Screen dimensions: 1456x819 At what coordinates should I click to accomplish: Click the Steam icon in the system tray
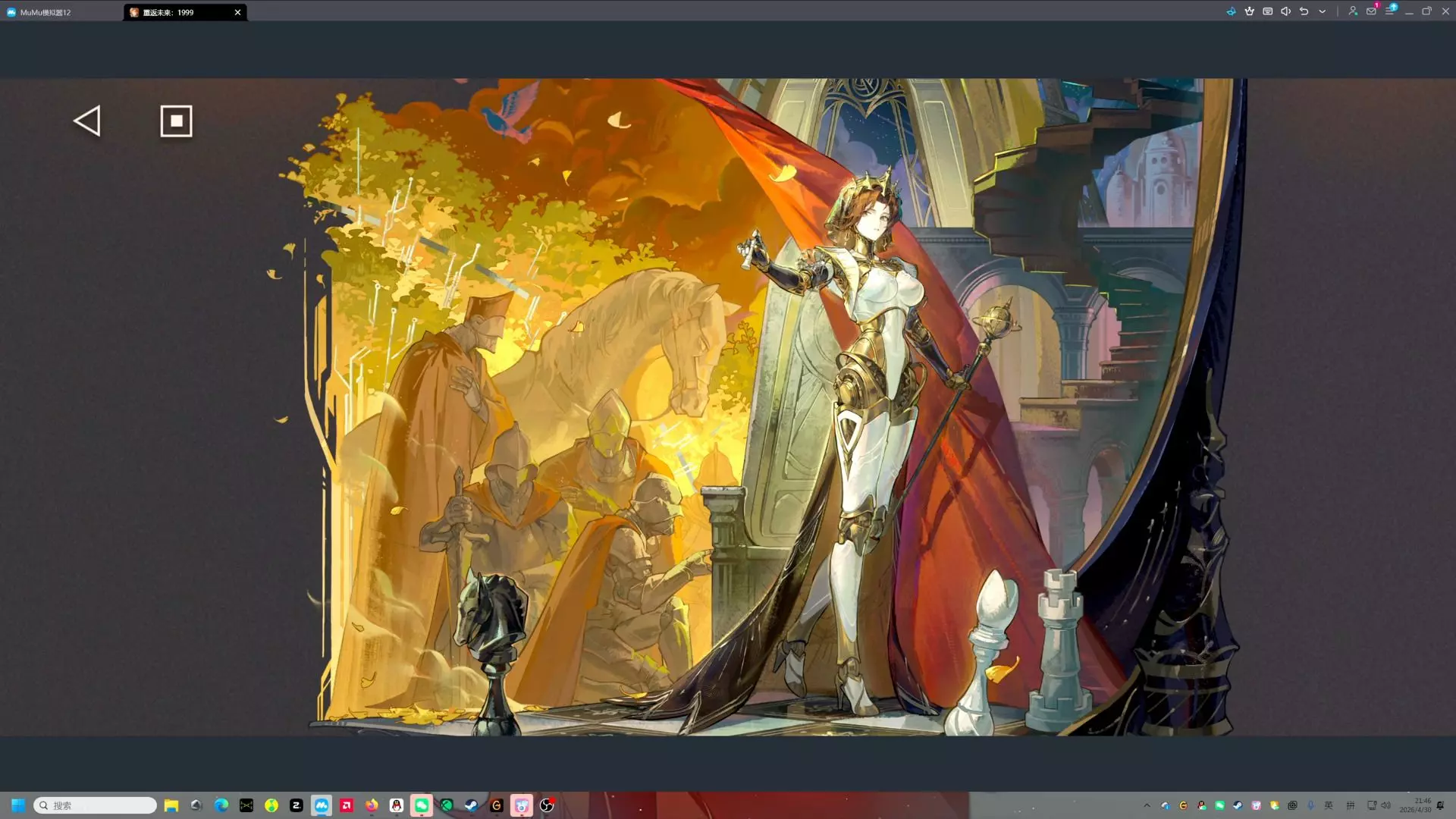[1238, 805]
